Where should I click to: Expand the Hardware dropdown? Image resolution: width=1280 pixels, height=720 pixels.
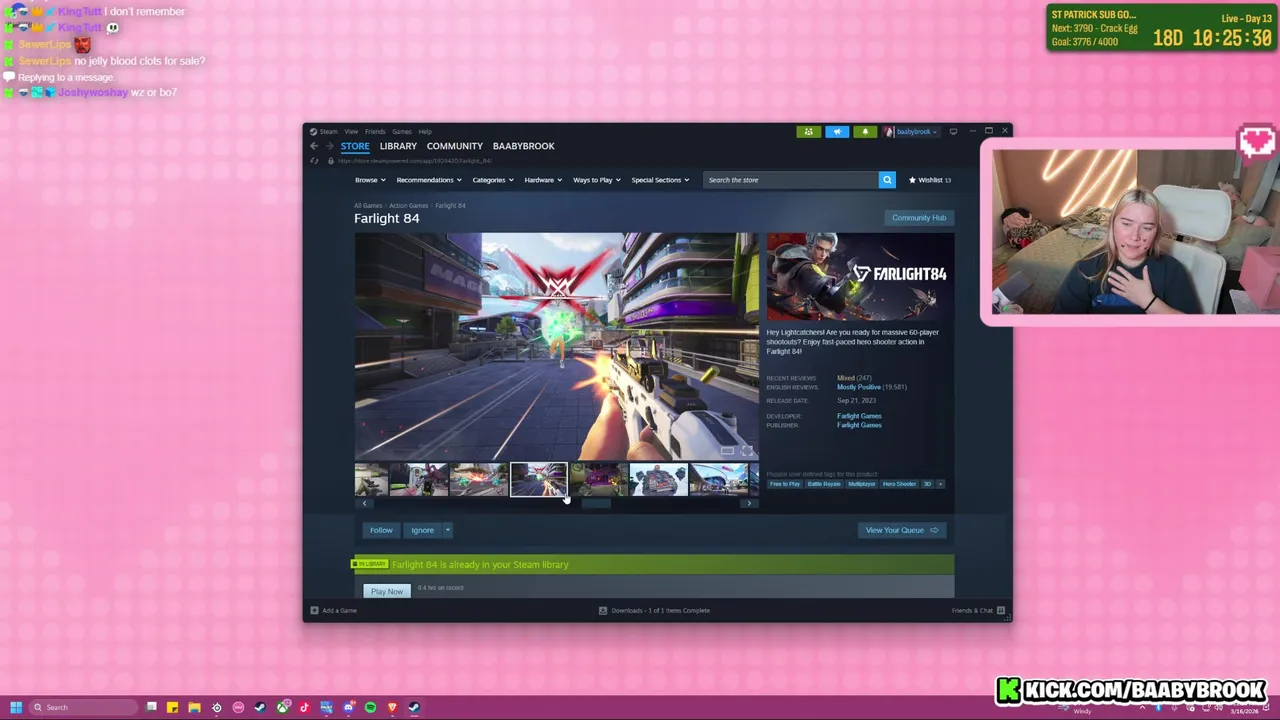(x=543, y=180)
